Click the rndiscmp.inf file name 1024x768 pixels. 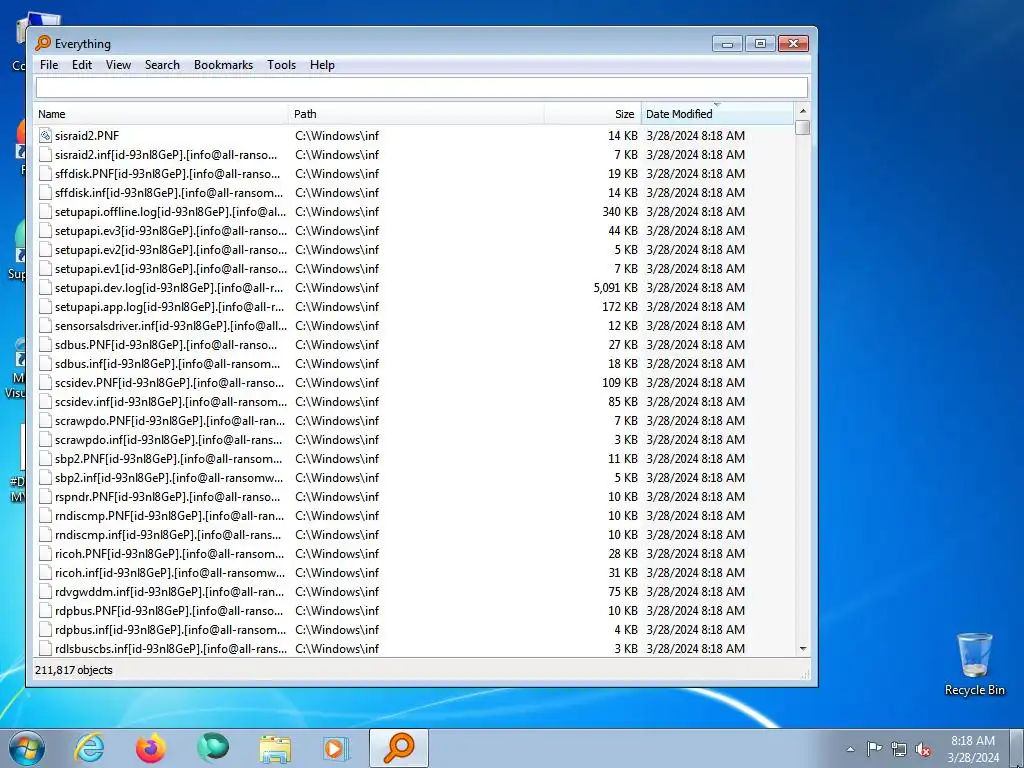click(x=168, y=535)
